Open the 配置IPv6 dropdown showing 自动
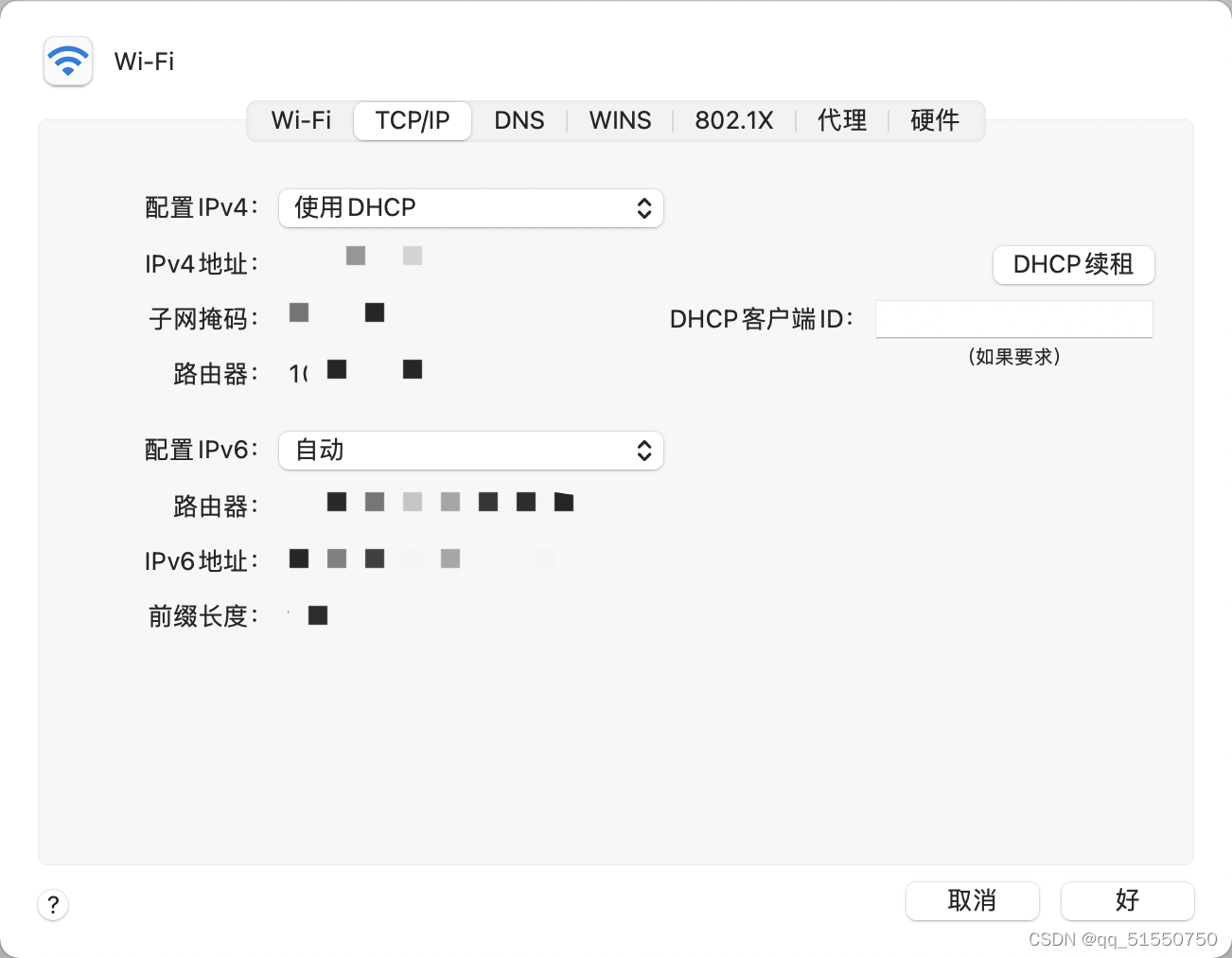 pos(470,451)
